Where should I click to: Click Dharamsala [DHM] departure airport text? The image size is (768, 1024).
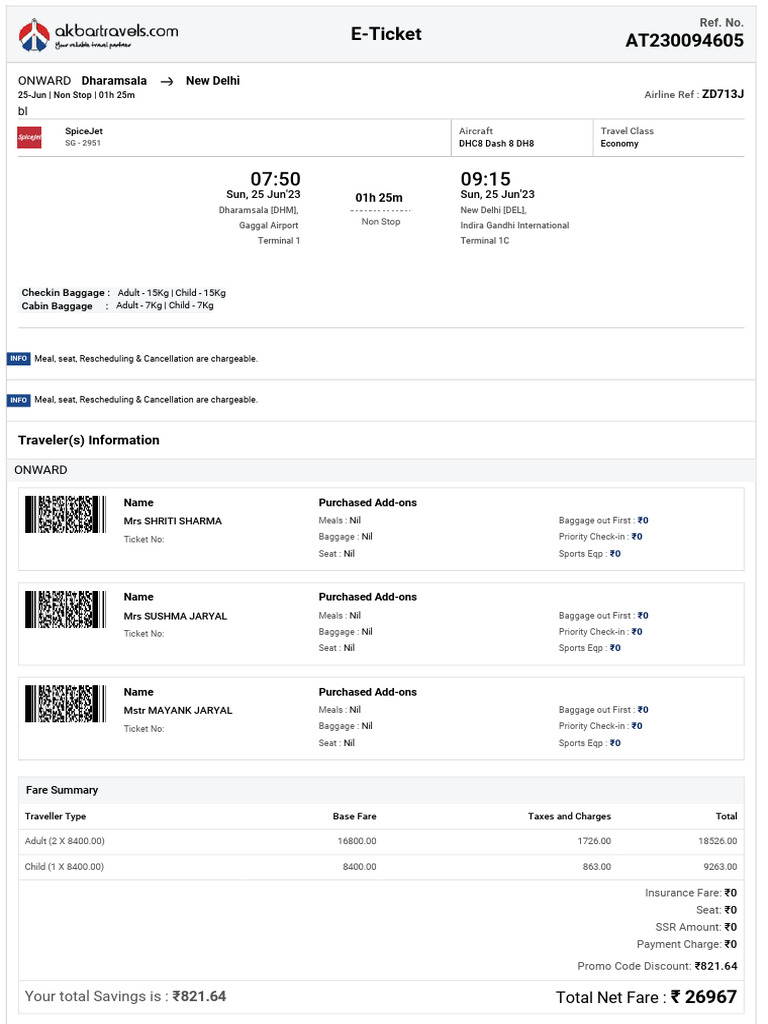click(259, 210)
